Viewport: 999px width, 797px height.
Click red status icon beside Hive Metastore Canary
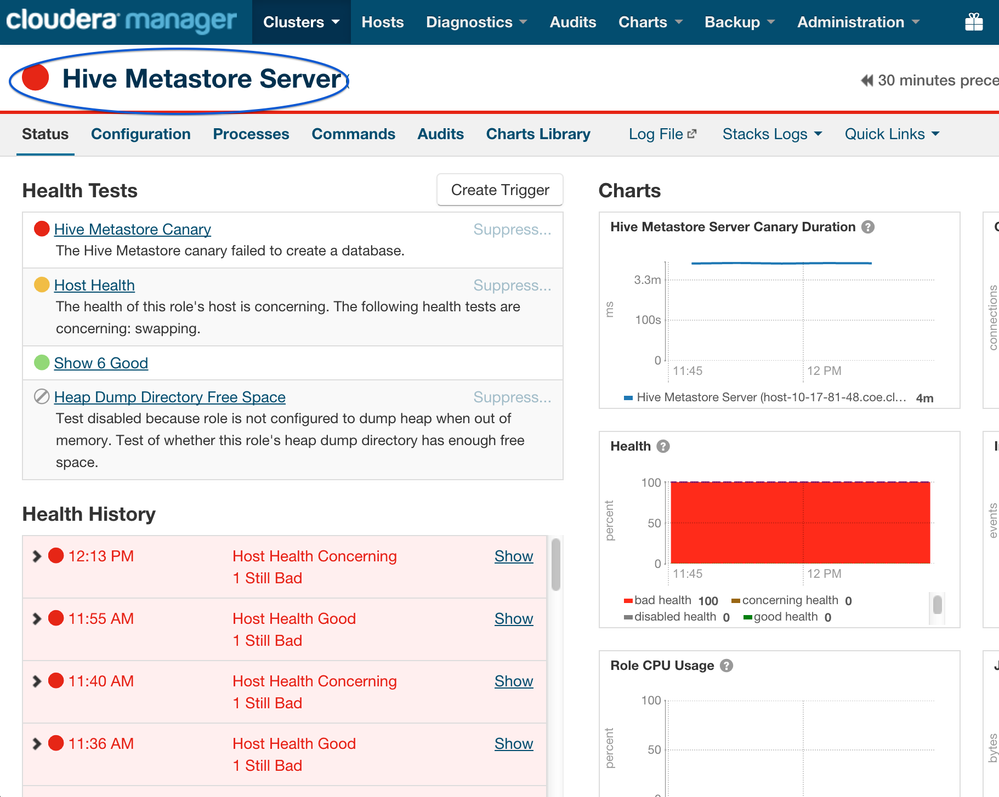click(42, 229)
